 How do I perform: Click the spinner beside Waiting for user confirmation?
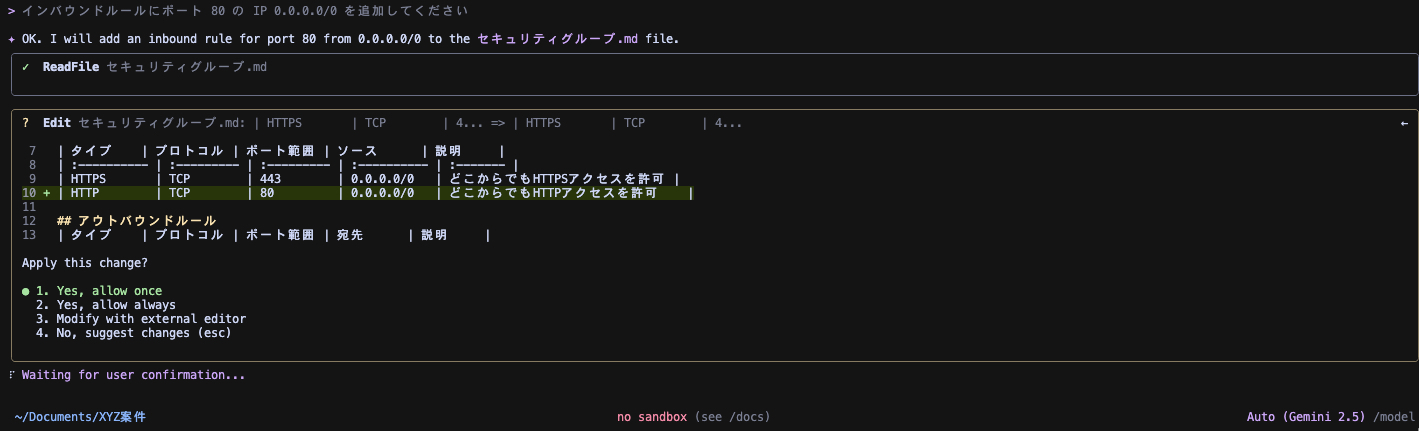(11, 376)
